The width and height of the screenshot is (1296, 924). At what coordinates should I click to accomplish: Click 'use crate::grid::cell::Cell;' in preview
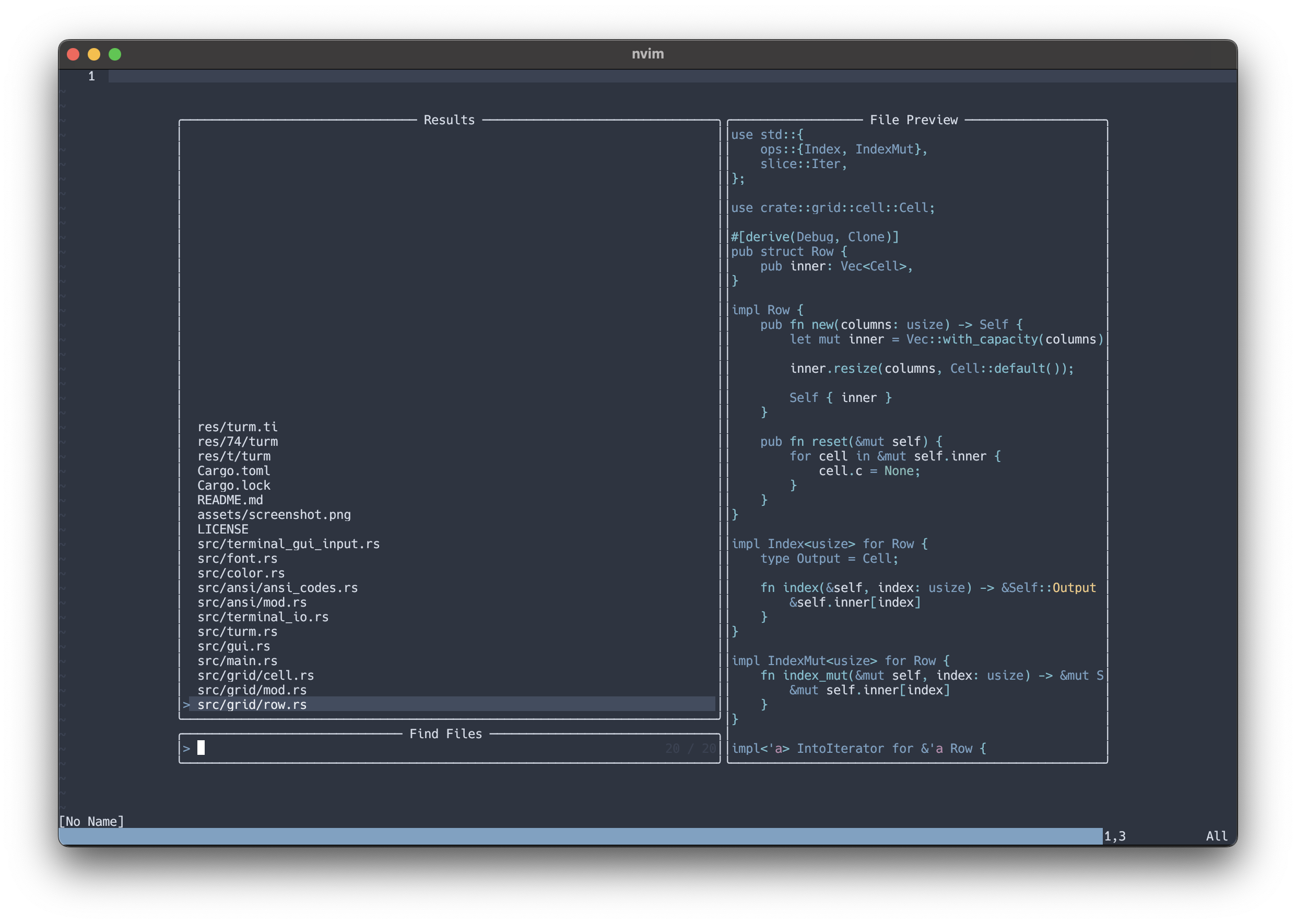point(833,208)
